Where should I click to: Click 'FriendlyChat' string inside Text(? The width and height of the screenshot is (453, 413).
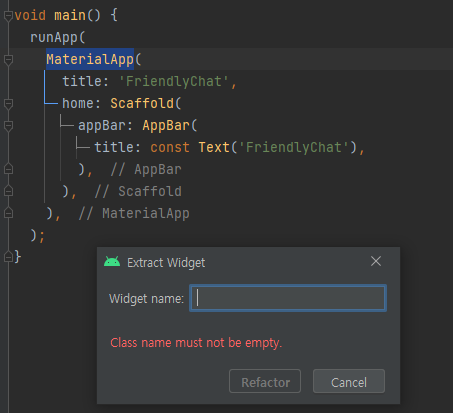pos(294,147)
